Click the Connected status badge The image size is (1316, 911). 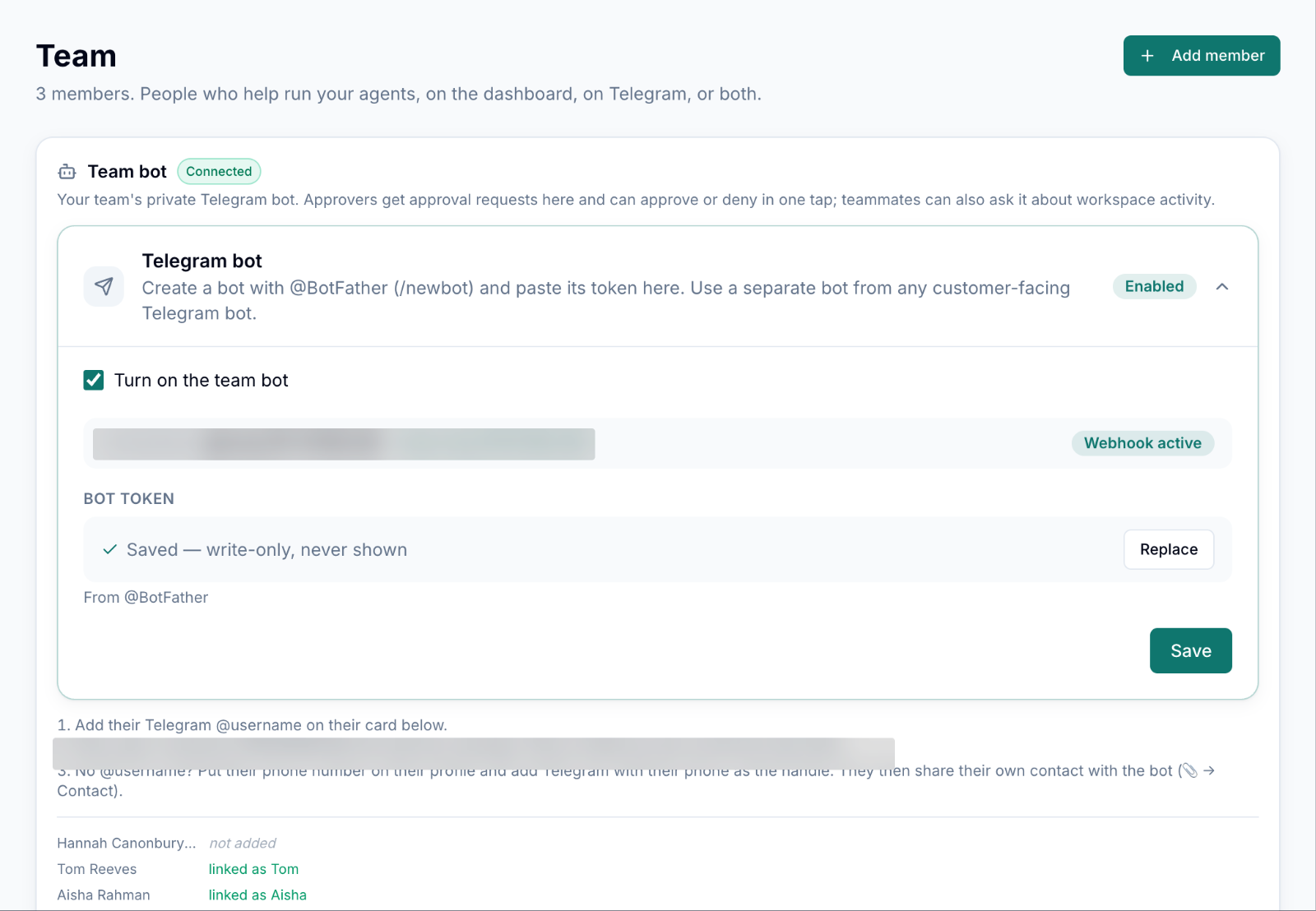(219, 172)
